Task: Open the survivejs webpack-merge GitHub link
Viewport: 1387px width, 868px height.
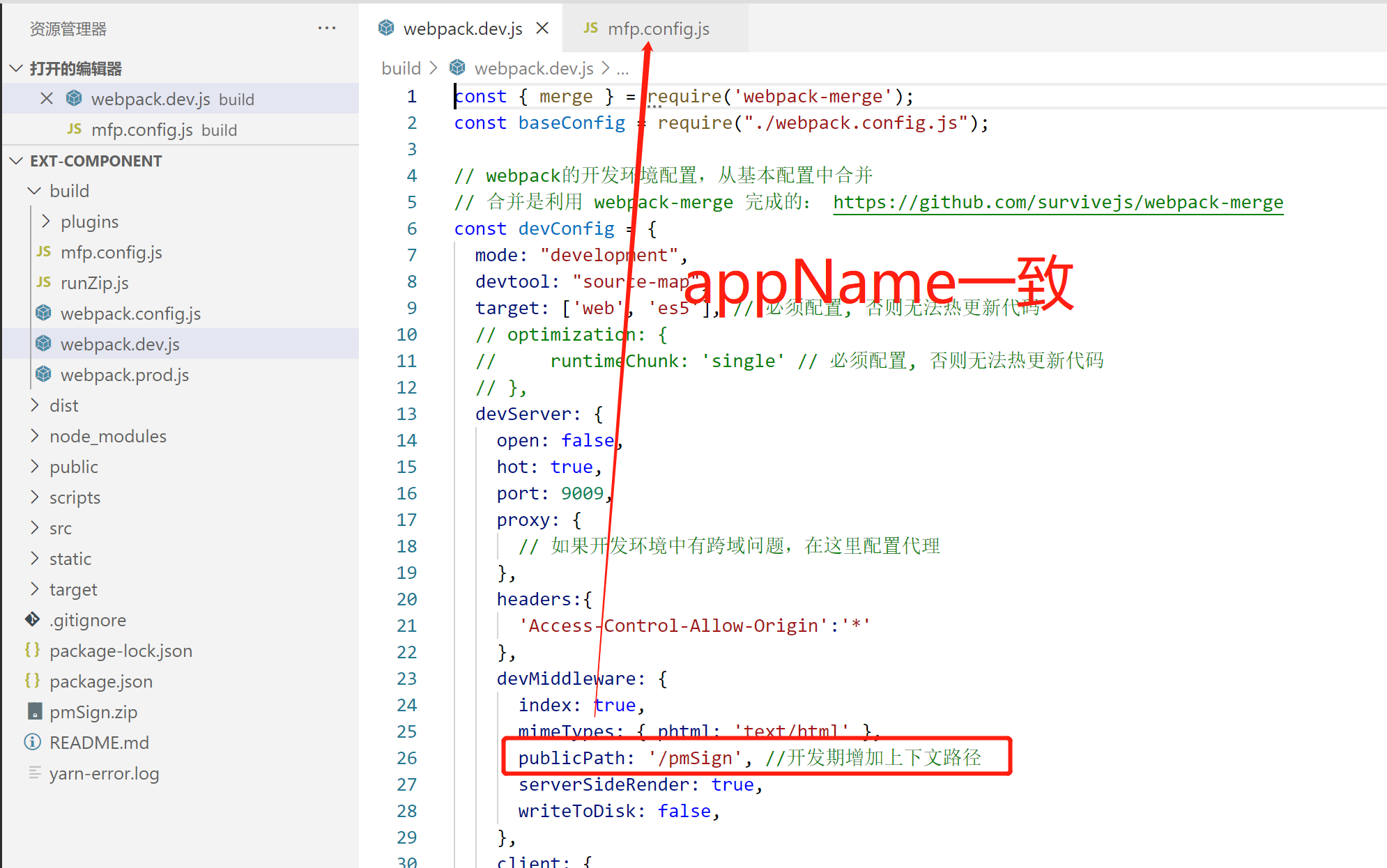Action: [x=1057, y=202]
